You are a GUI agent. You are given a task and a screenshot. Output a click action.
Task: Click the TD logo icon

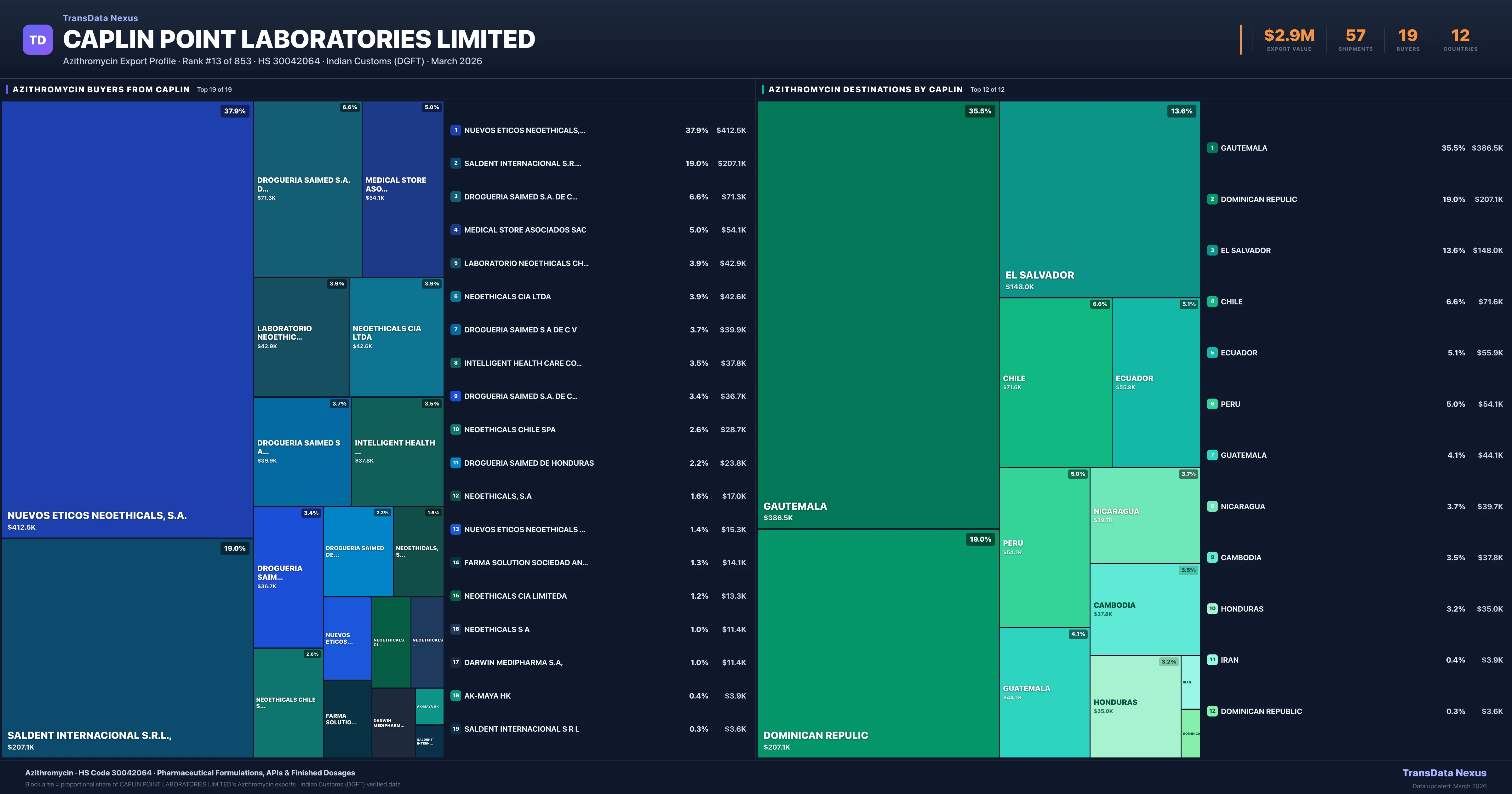coord(37,39)
